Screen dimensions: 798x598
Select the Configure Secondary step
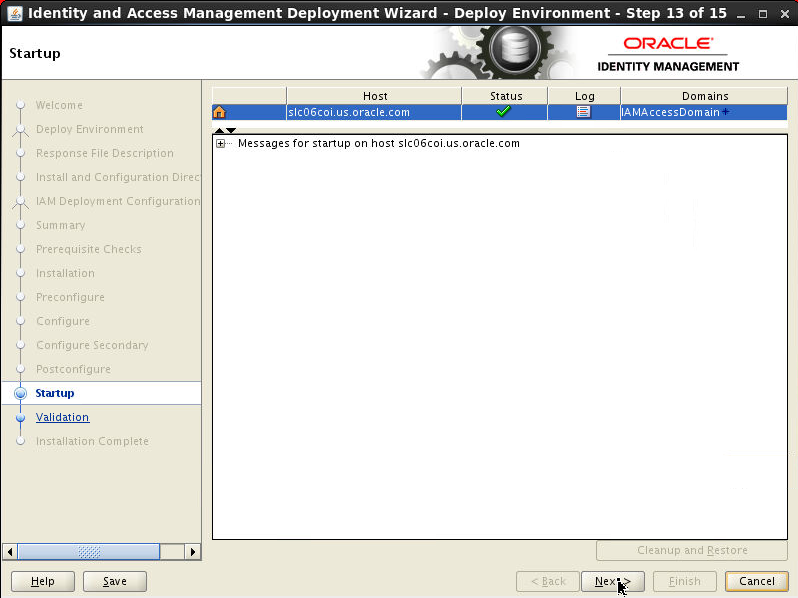coord(92,345)
